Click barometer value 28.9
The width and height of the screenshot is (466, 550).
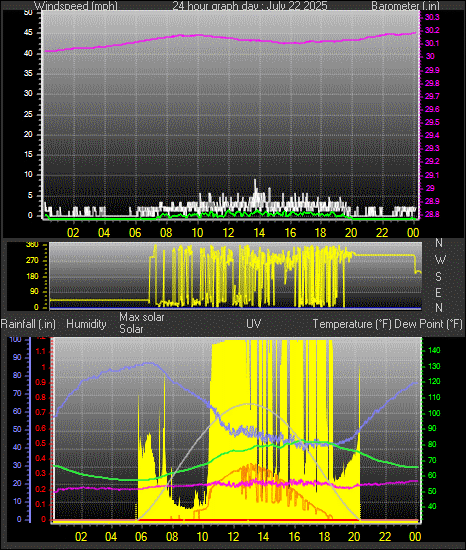click(x=432, y=201)
